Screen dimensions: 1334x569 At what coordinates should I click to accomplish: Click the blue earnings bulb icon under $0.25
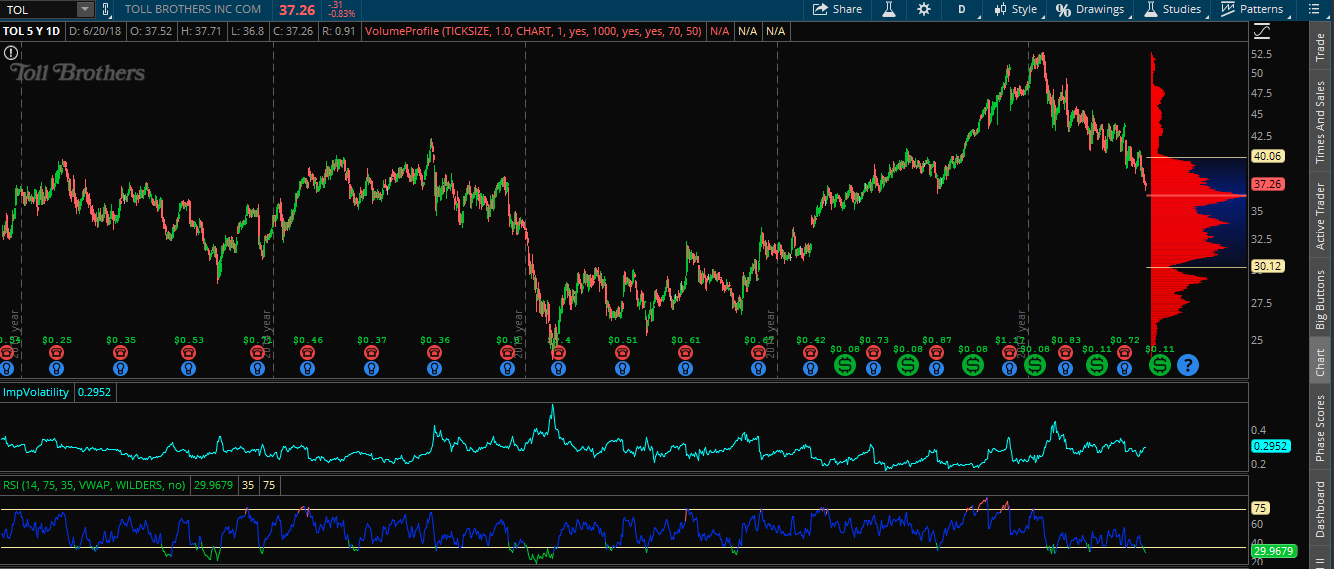(x=57, y=368)
